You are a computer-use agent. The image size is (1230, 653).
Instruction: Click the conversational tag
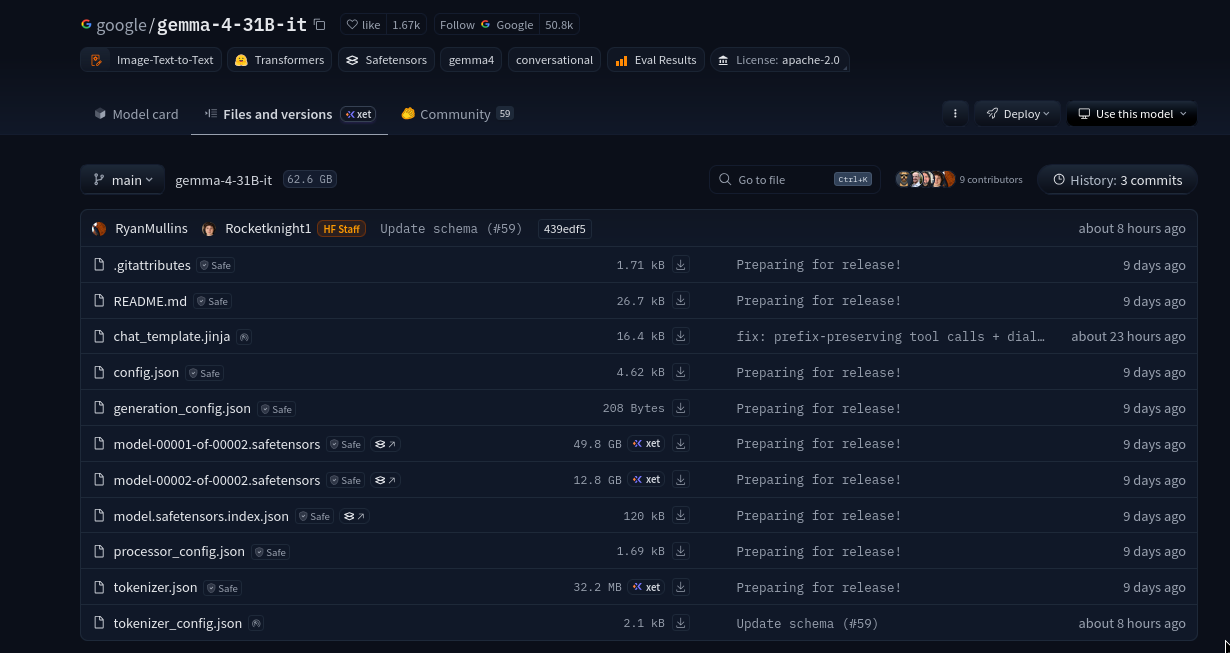[x=554, y=60]
